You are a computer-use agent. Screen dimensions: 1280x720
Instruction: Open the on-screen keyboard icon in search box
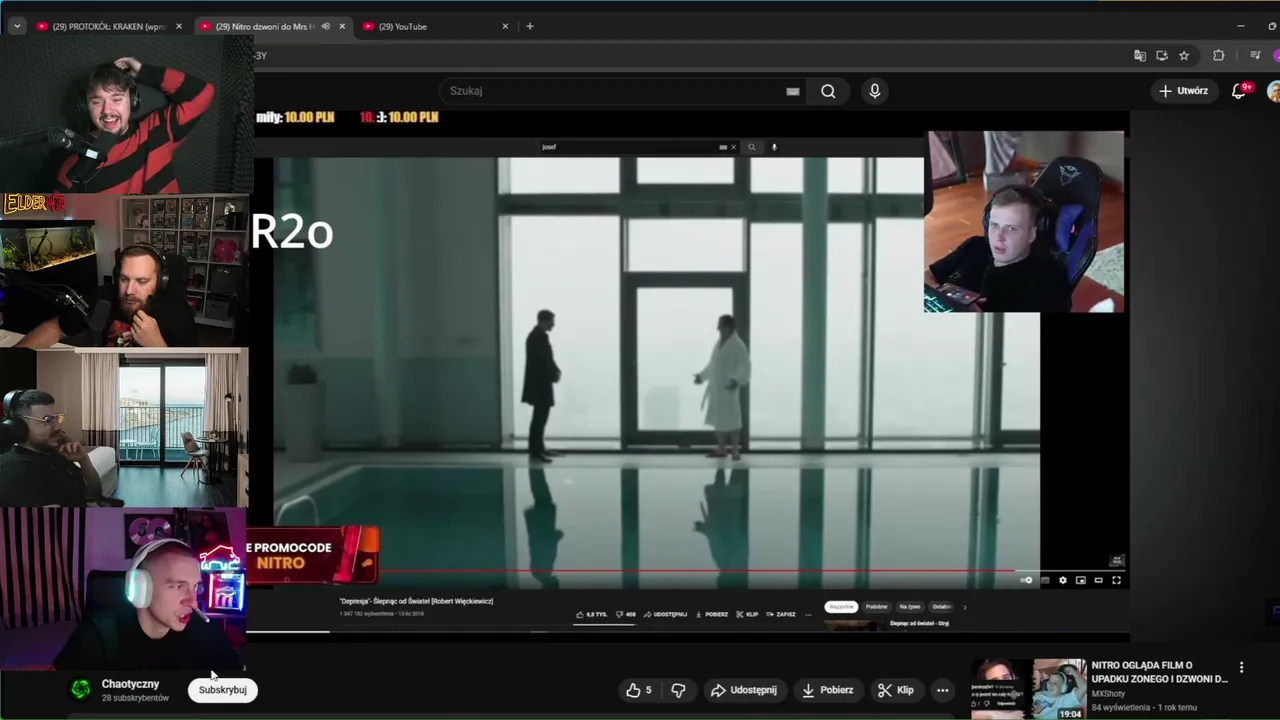click(793, 91)
